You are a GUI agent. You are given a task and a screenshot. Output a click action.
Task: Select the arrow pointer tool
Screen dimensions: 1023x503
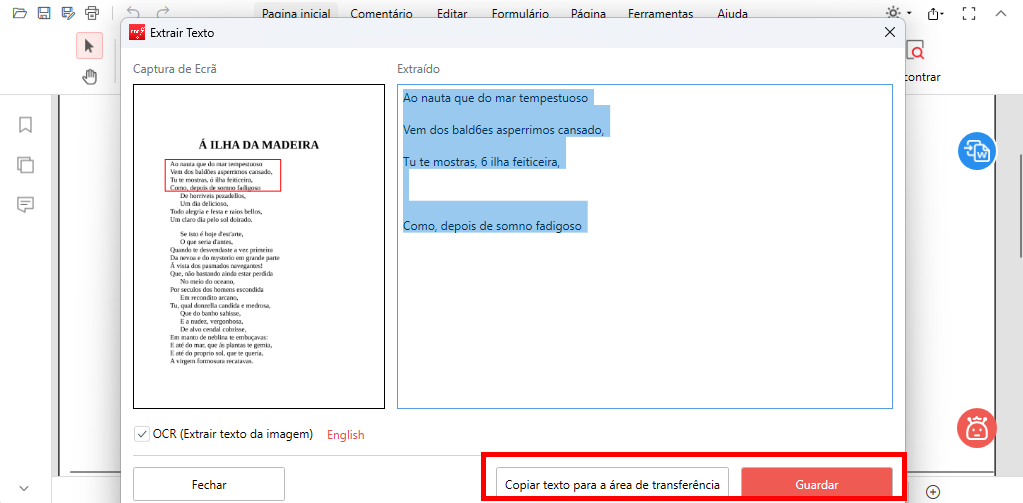pos(89,46)
